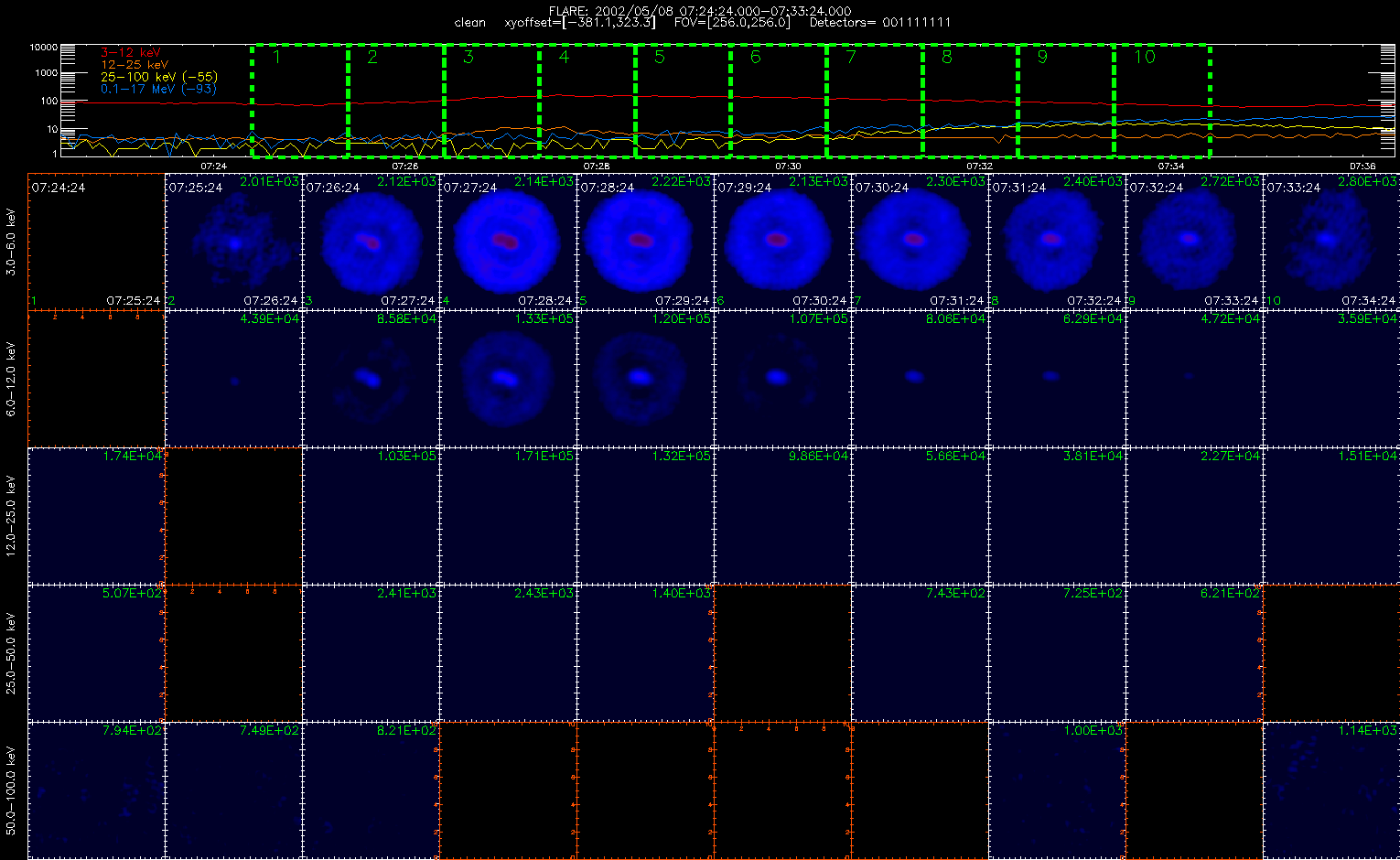Click the FLARE date and time title
Image resolution: width=1400 pixels, height=860 pixels.
[699, 11]
